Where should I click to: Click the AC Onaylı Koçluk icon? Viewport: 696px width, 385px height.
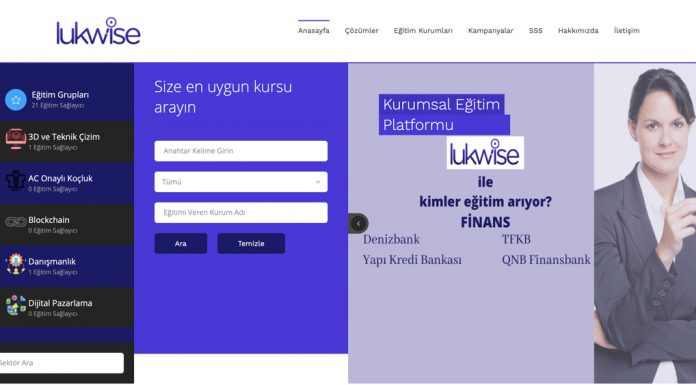point(16,181)
